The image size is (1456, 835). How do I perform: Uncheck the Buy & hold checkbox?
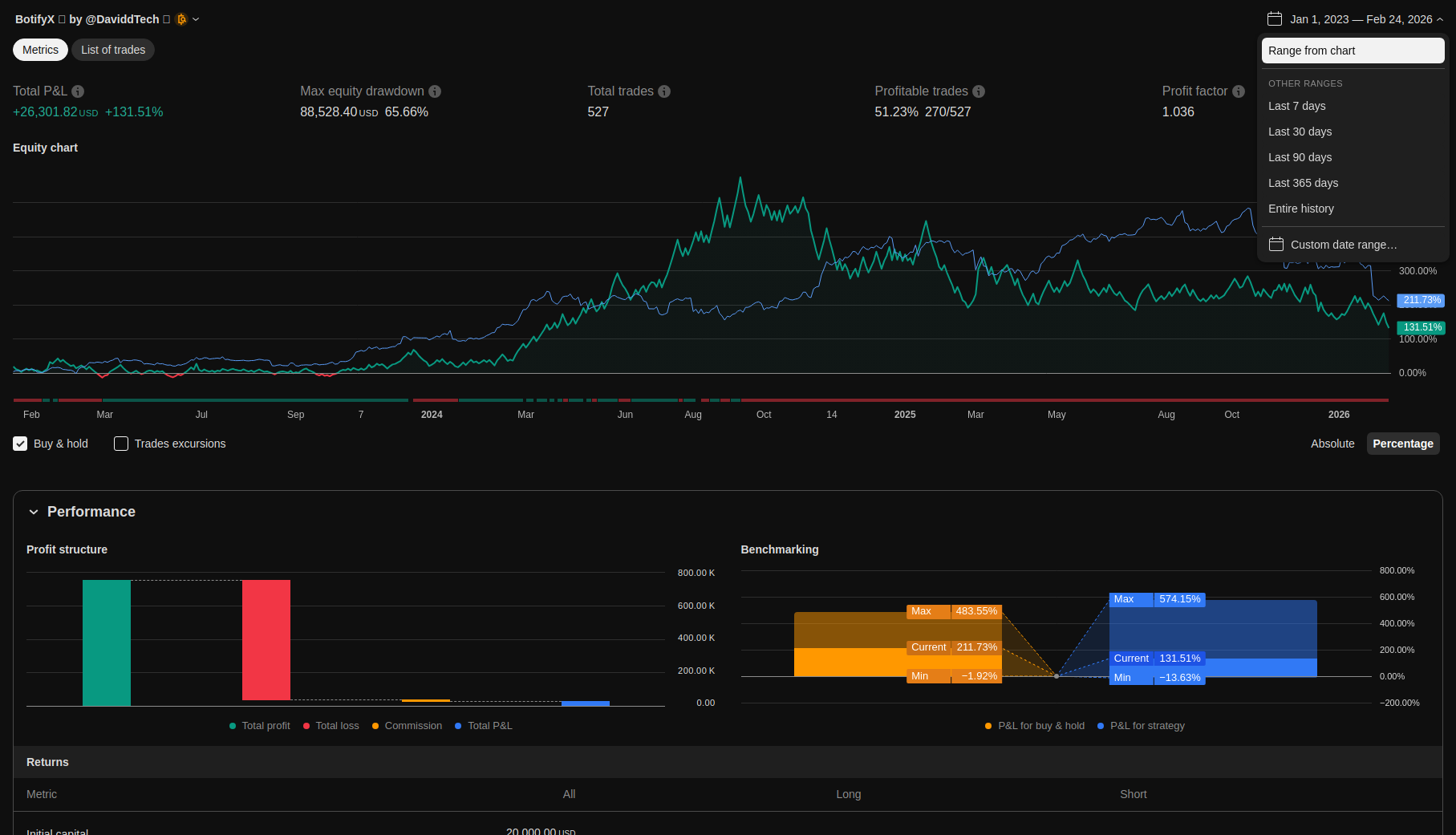coord(21,444)
